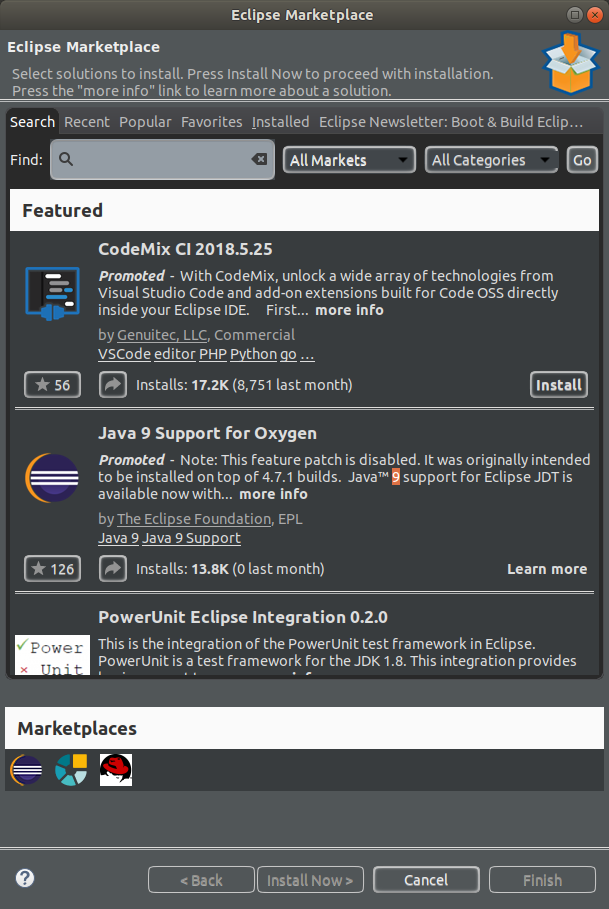This screenshot has height=909, width=609.
Task: Click the go tag link
Action: [x=289, y=355]
